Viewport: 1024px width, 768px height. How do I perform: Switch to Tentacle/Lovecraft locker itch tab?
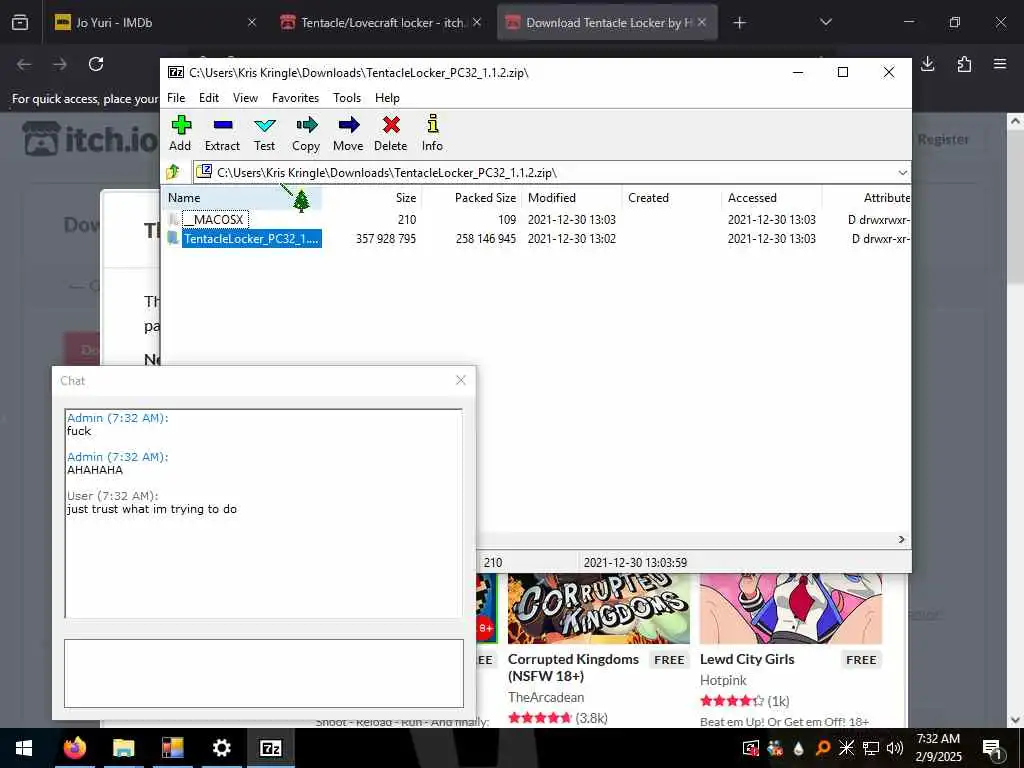(382, 23)
